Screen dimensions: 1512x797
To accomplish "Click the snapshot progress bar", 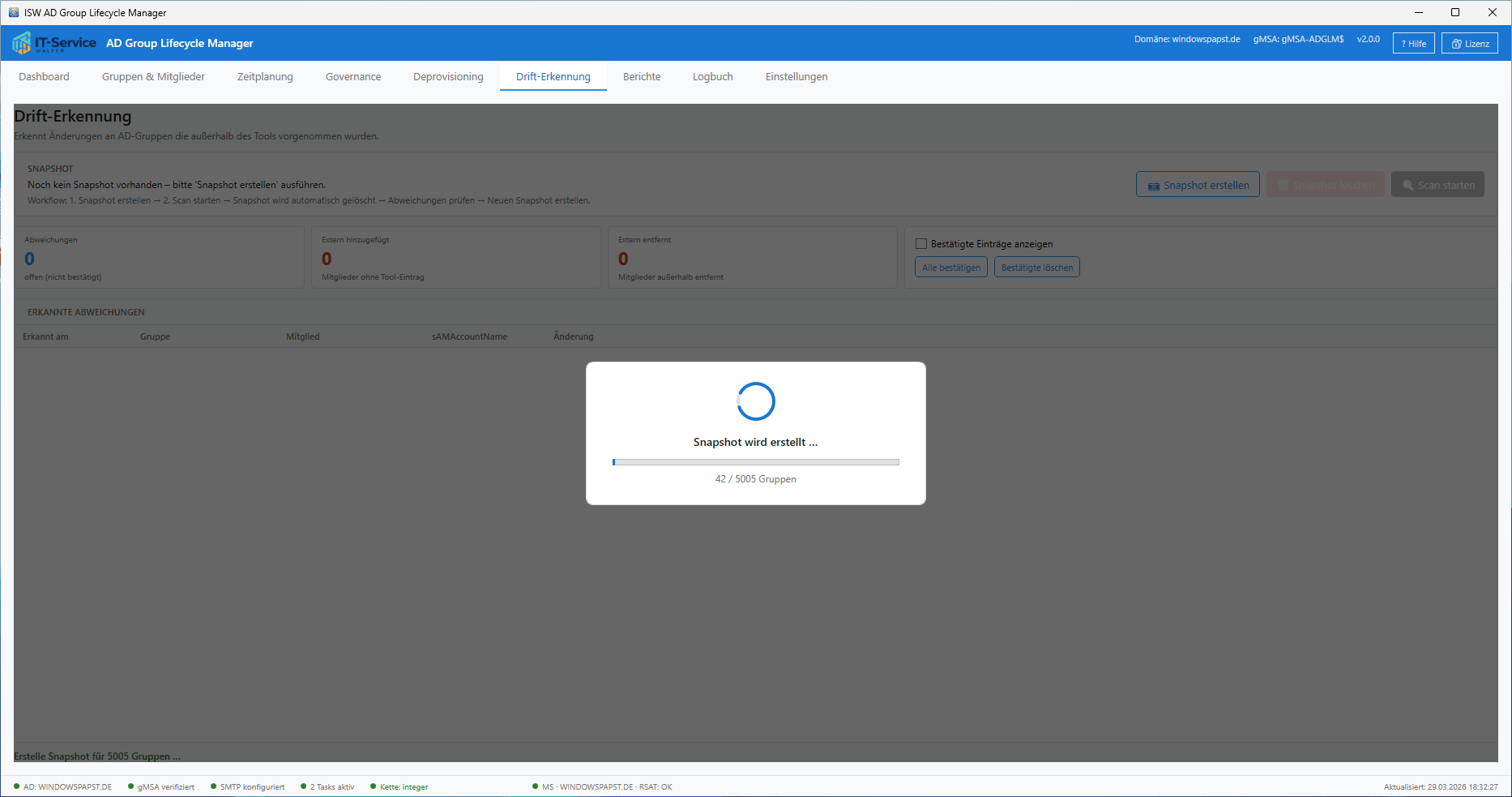I will [x=755, y=462].
